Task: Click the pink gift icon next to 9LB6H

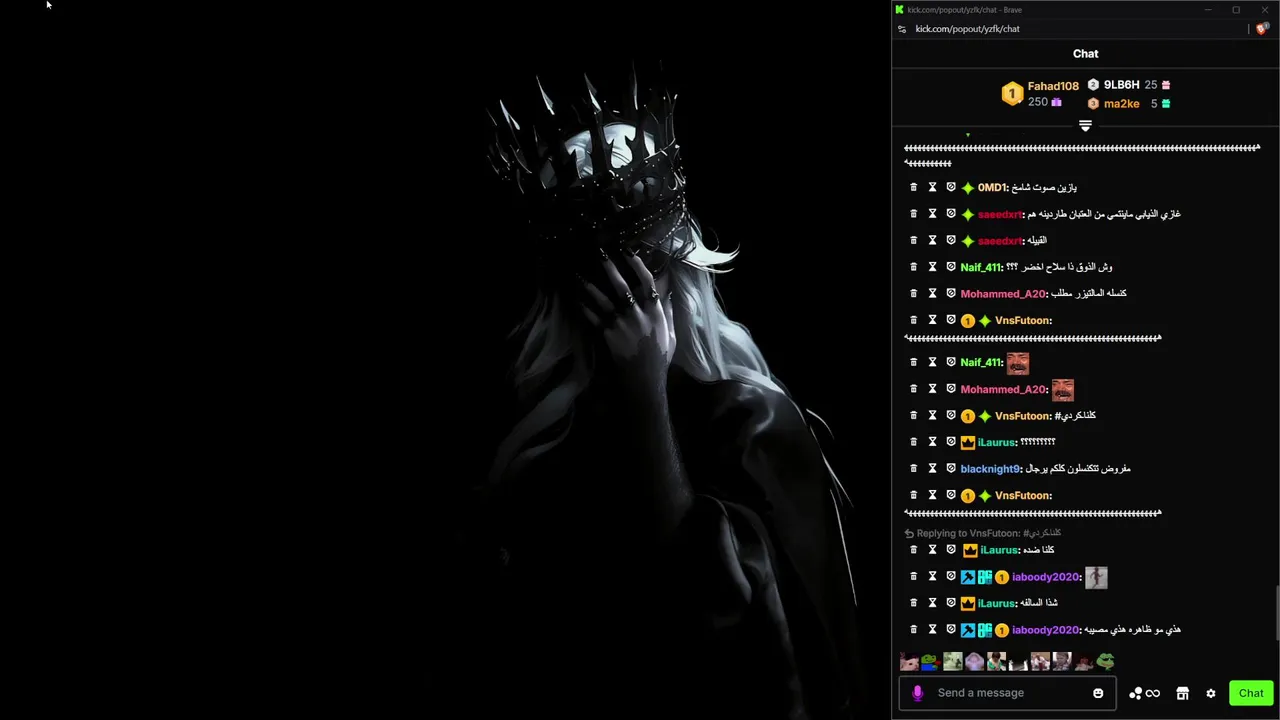Action: 1166,85
